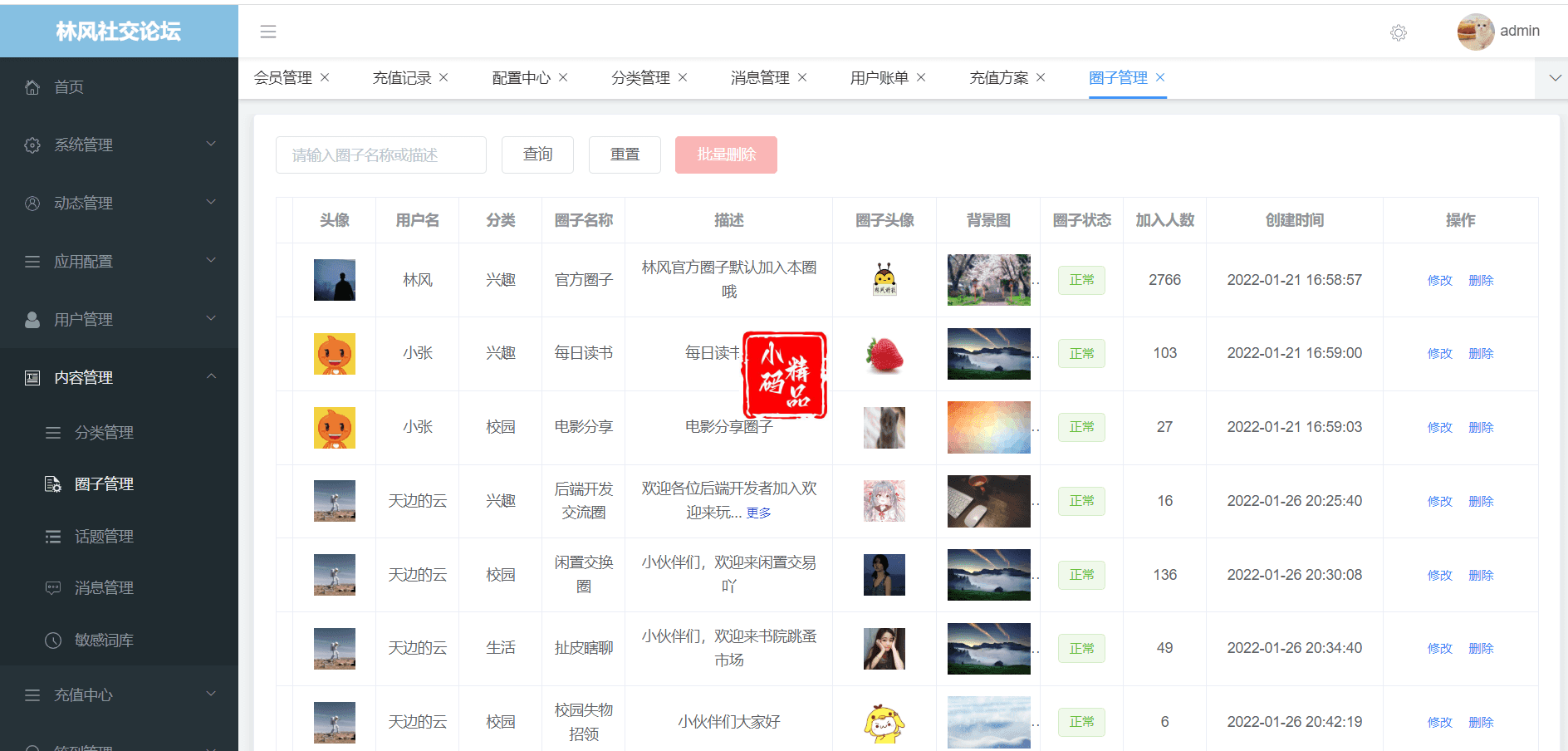Click the 敏感词库 clock icon
The image size is (1568, 751).
tap(53, 641)
